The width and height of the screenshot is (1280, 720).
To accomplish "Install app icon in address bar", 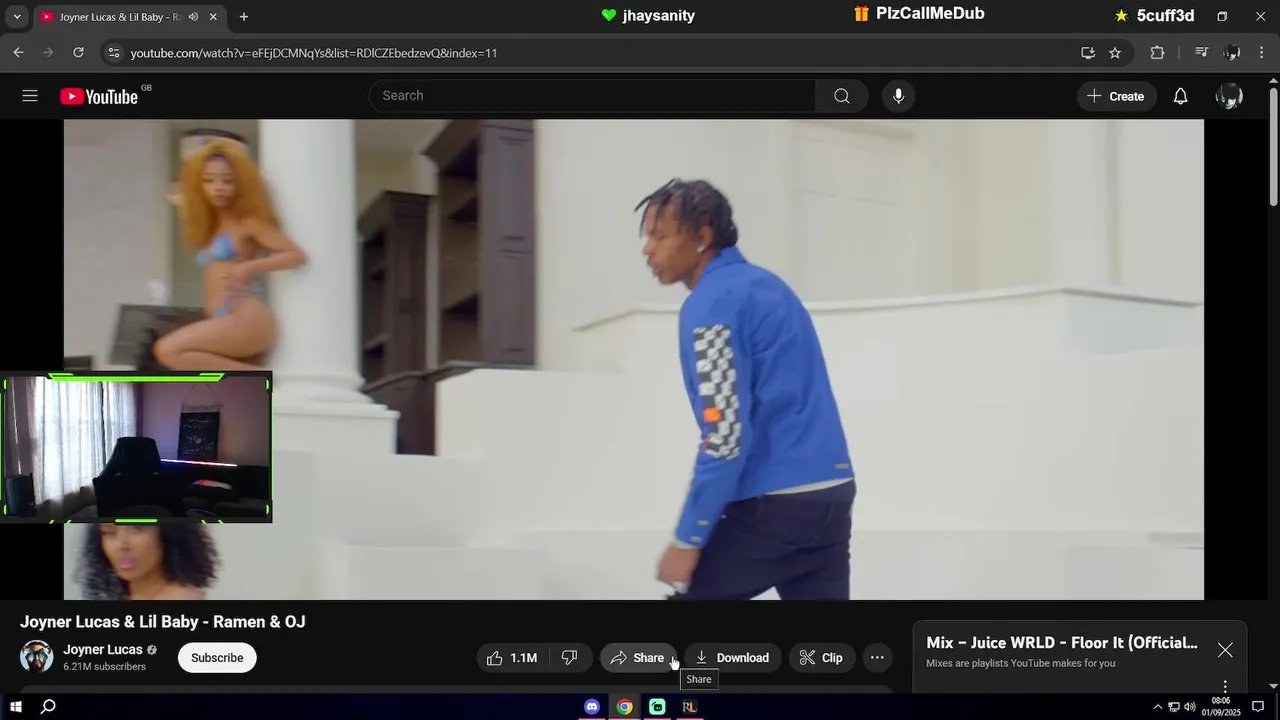I will coord(1088,52).
